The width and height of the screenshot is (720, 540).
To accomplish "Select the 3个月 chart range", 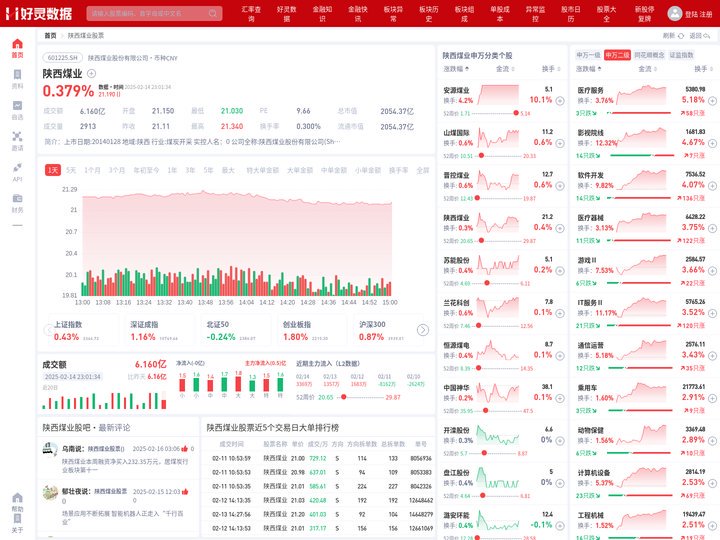I will click(x=117, y=170).
